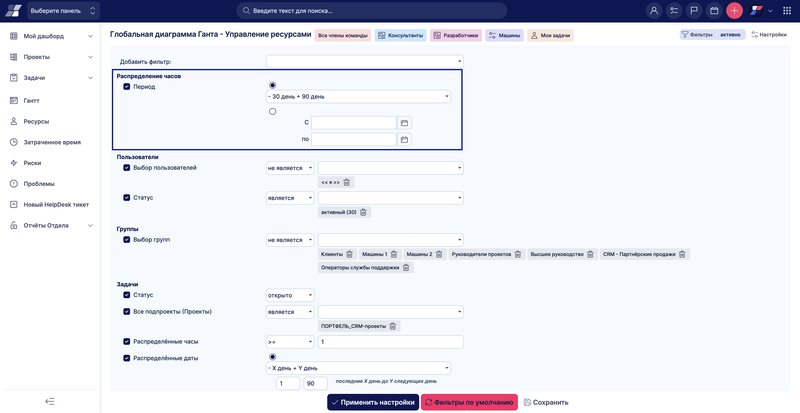Screen dimensions: 800x413
Task: Click the red plus create button
Action: coord(734,11)
